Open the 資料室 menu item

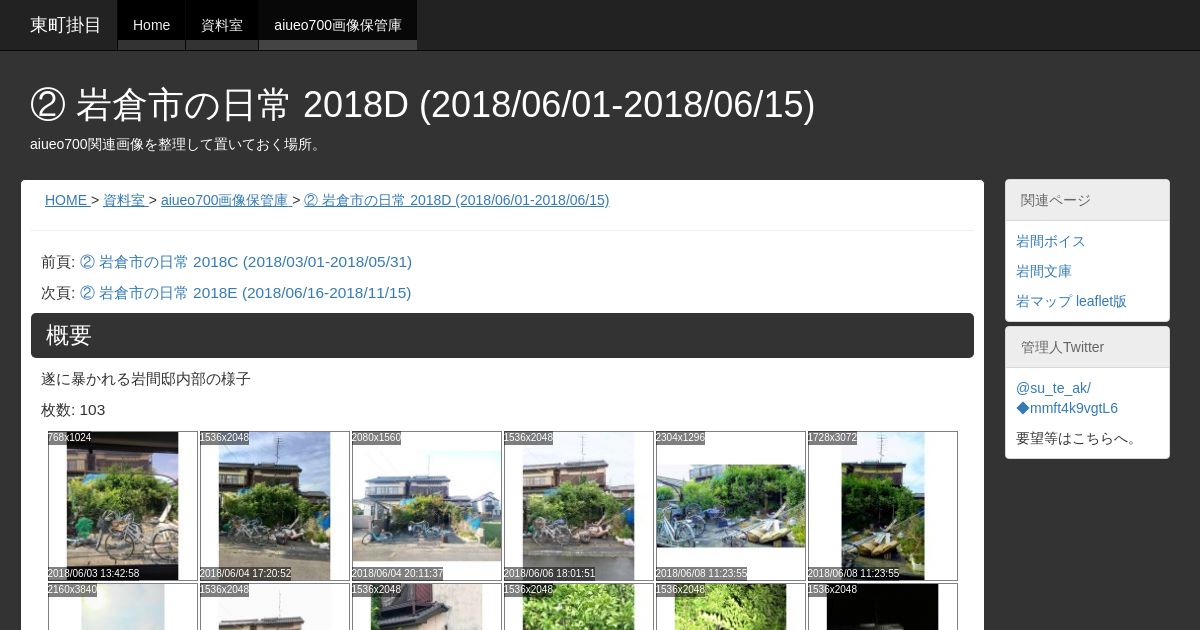coord(222,25)
